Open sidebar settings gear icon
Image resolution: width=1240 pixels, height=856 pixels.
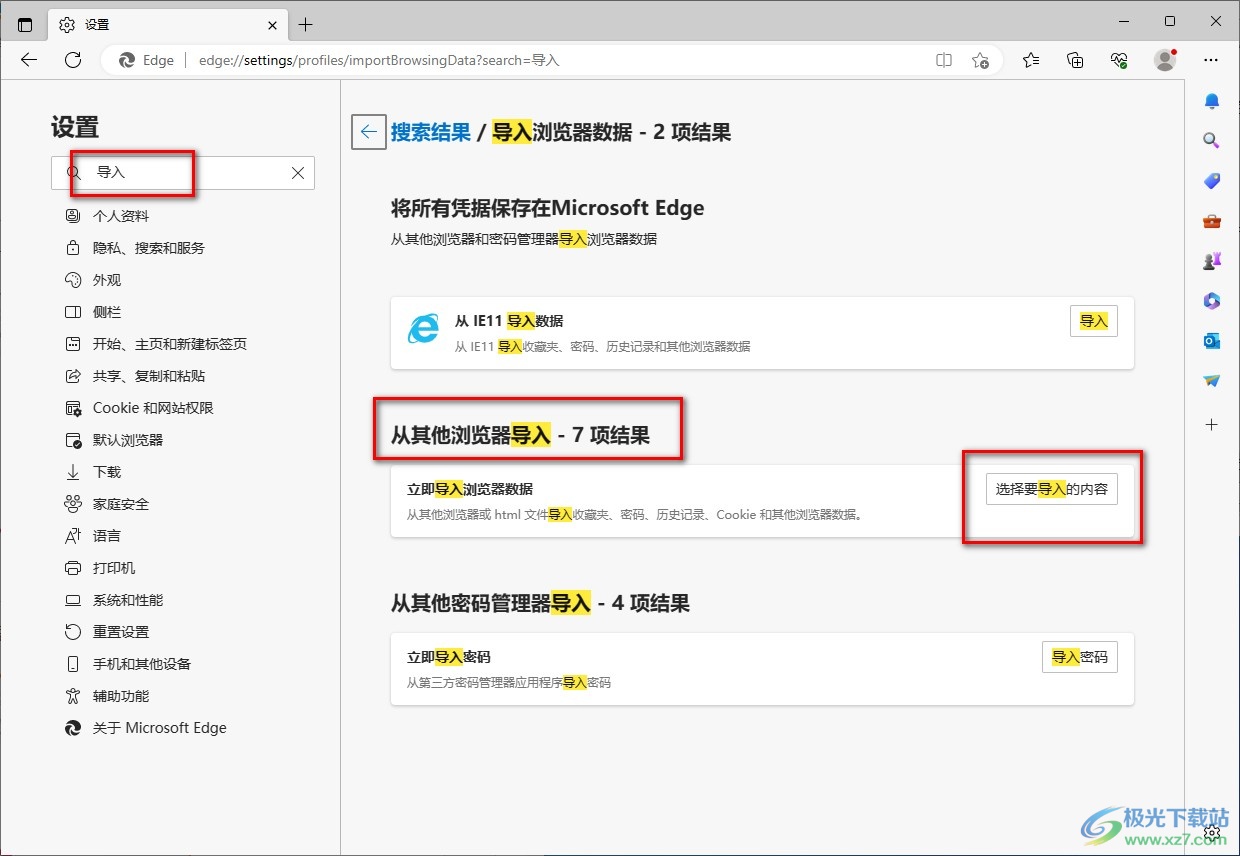pyautogui.click(x=1212, y=832)
